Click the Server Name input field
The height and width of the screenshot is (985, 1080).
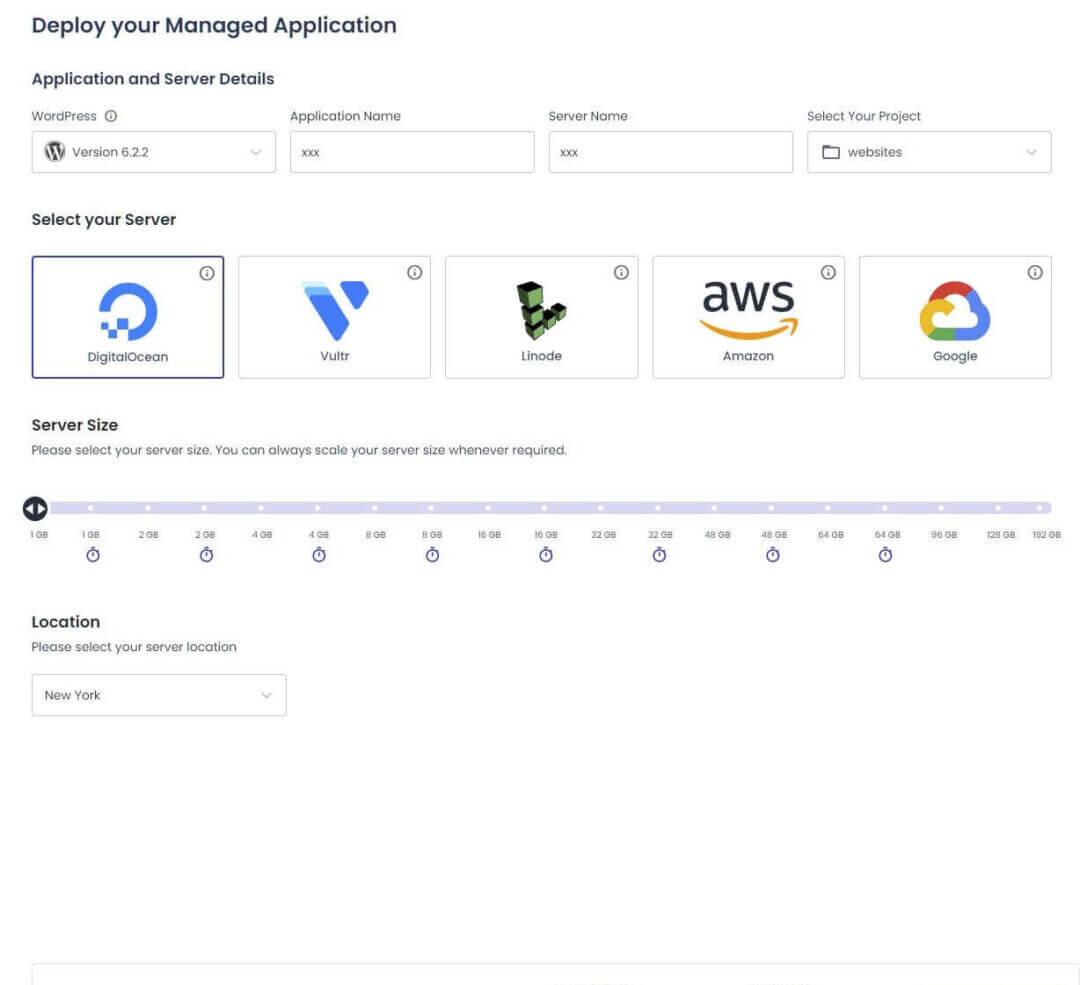[x=671, y=152]
